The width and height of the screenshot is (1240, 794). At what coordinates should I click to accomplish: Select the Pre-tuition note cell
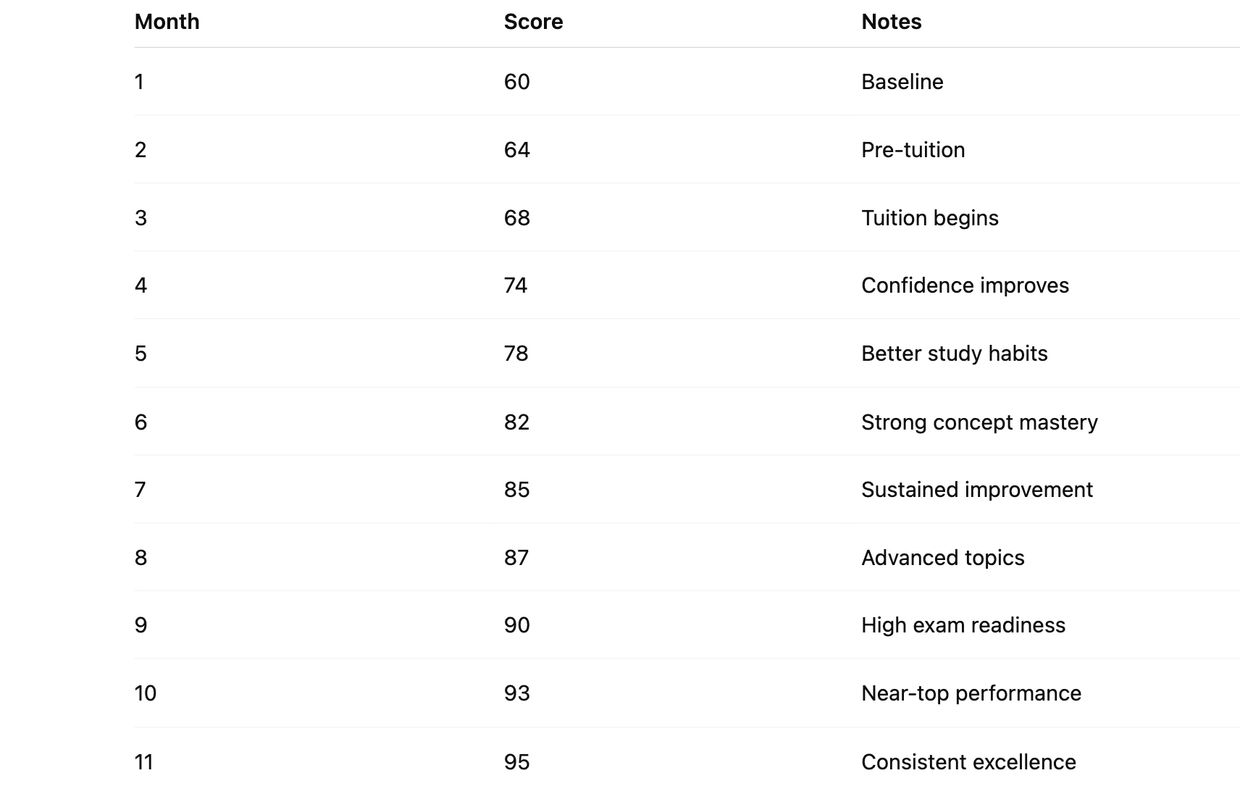point(913,150)
